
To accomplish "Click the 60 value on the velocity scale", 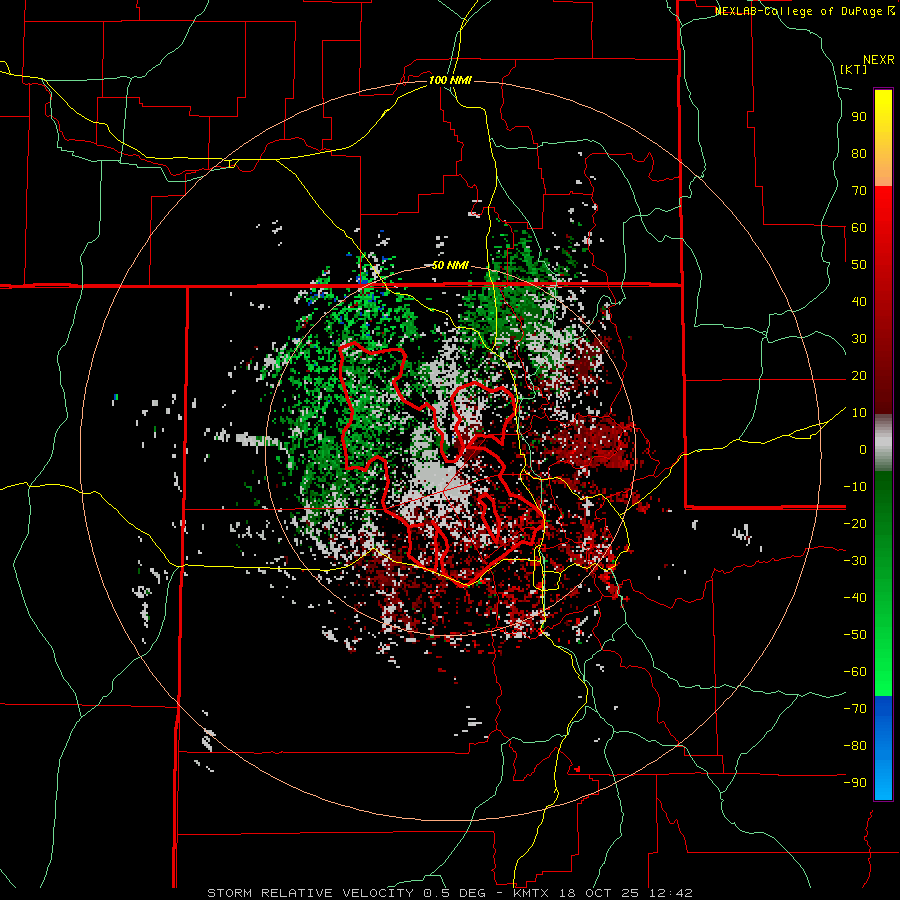I will [x=859, y=227].
